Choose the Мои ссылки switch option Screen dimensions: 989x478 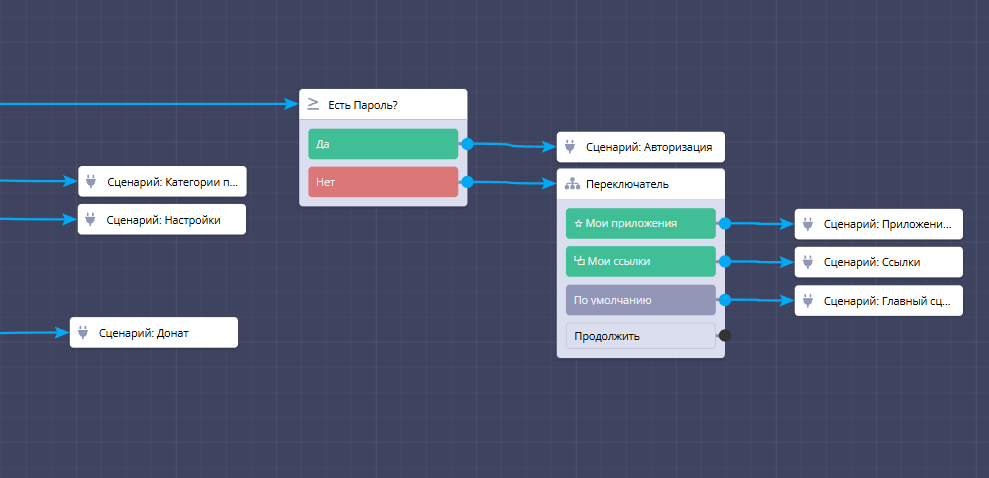640,262
